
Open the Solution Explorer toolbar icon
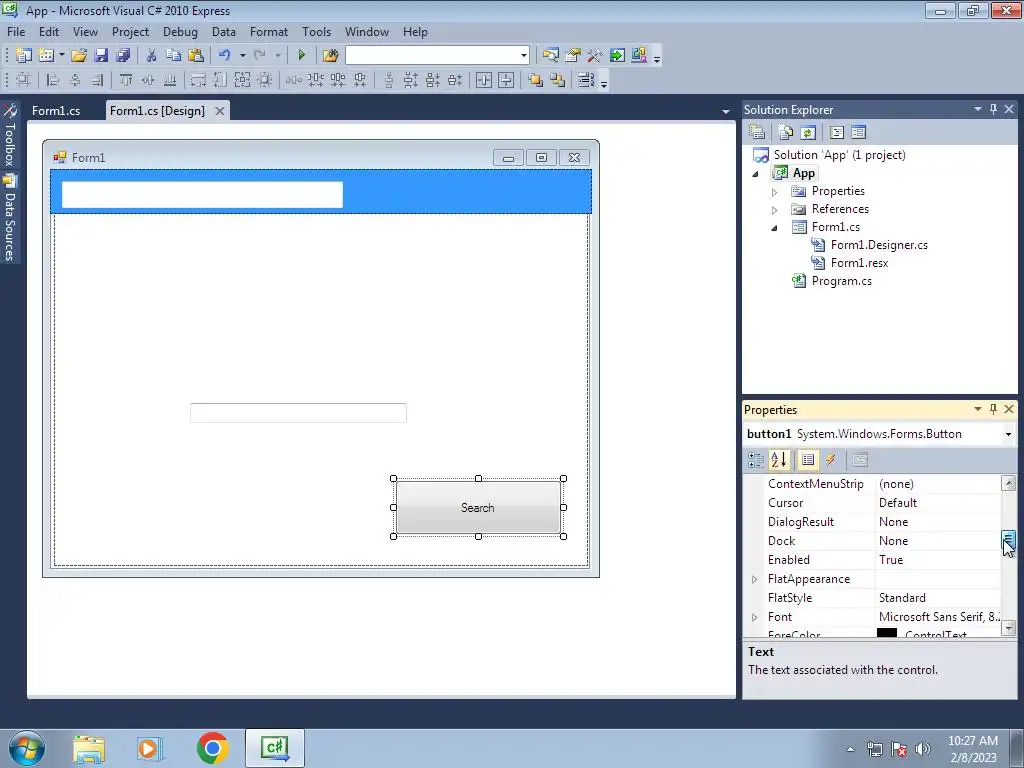pos(551,56)
